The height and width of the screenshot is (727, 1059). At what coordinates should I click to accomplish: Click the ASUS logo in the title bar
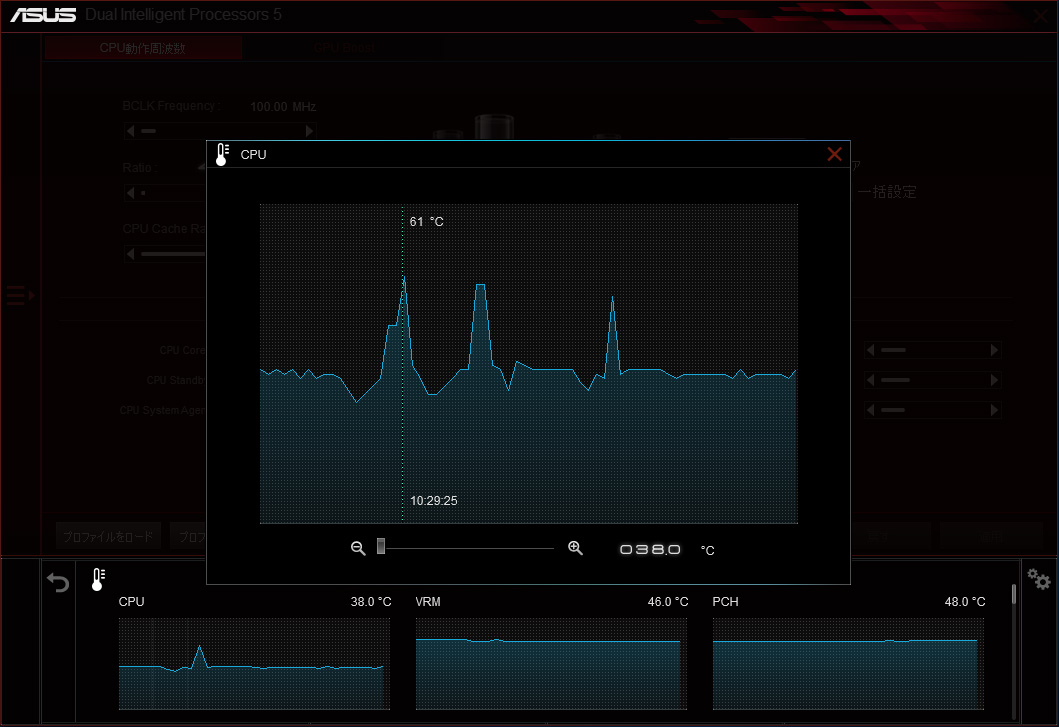(44, 16)
